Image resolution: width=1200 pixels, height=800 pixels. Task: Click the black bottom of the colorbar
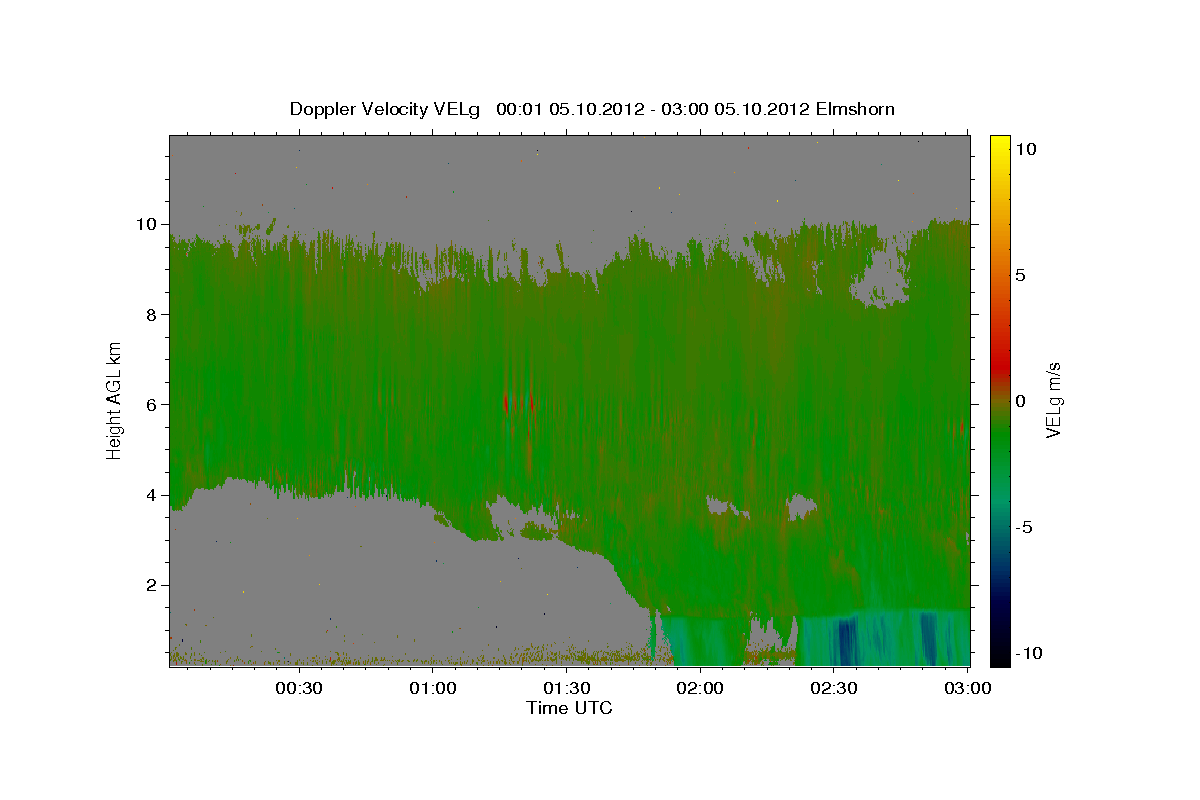(999, 656)
